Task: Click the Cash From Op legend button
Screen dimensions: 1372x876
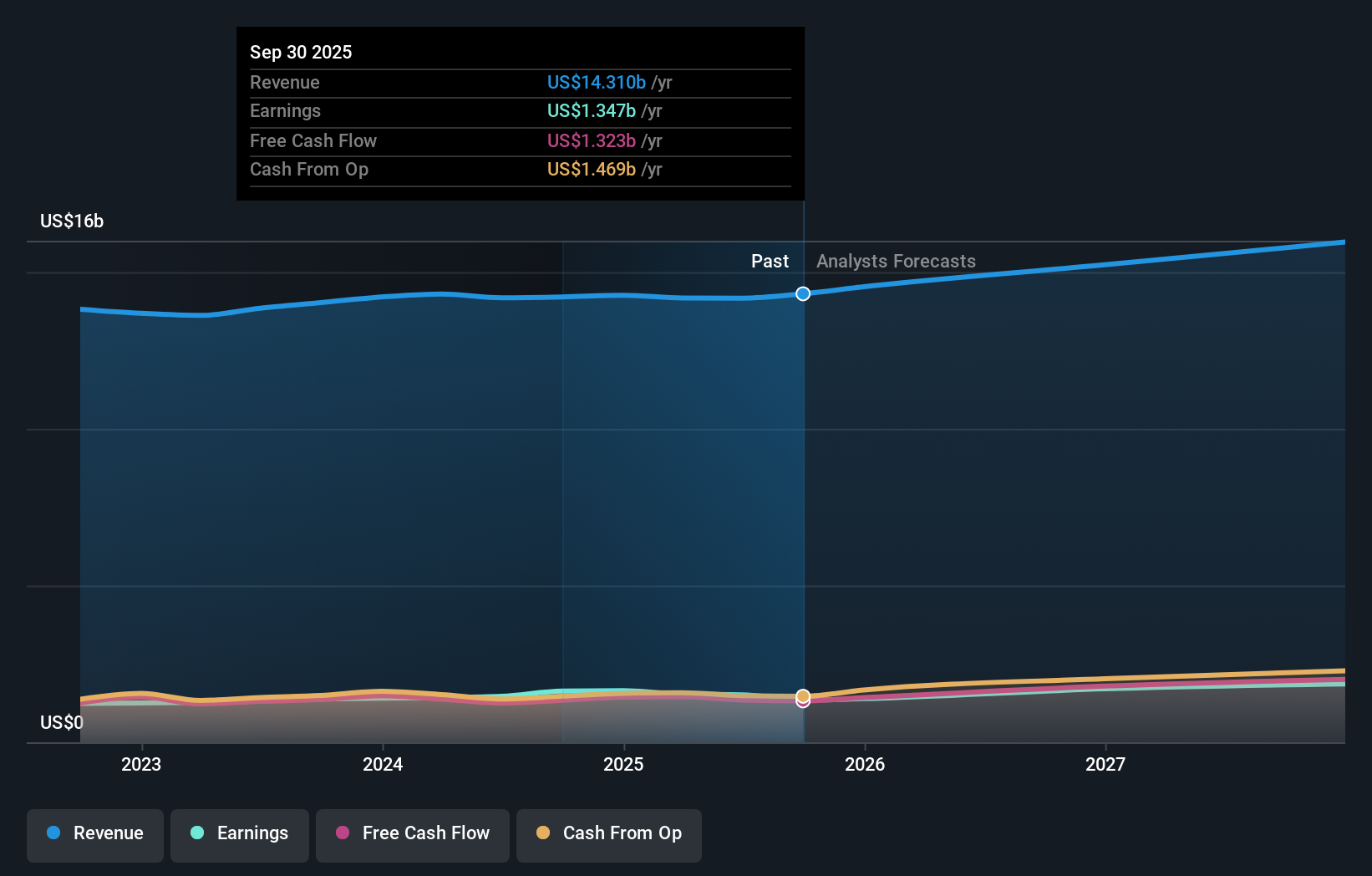Action: (x=608, y=834)
